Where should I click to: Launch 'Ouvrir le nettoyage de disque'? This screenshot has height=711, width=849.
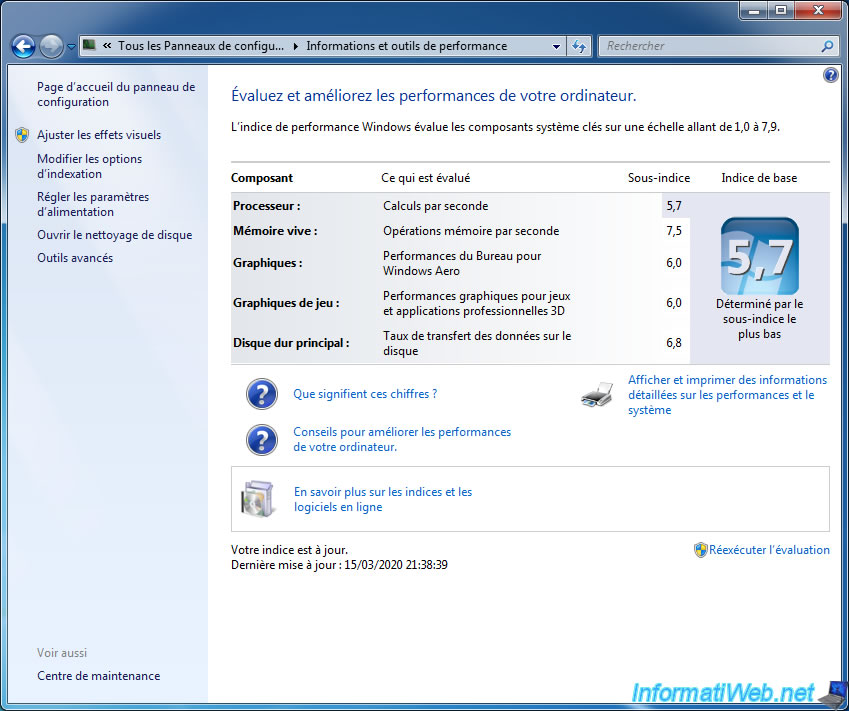[115, 235]
